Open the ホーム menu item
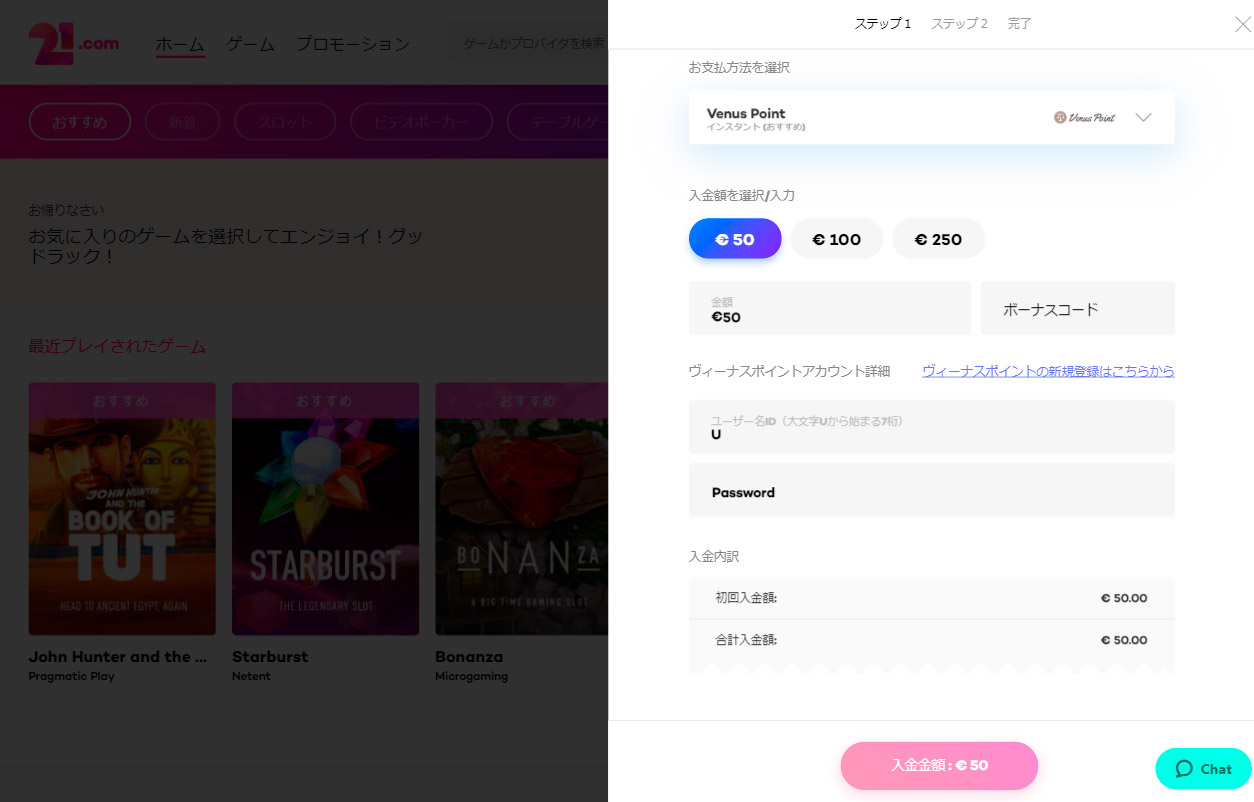The image size is (1254, 802). 180,45
